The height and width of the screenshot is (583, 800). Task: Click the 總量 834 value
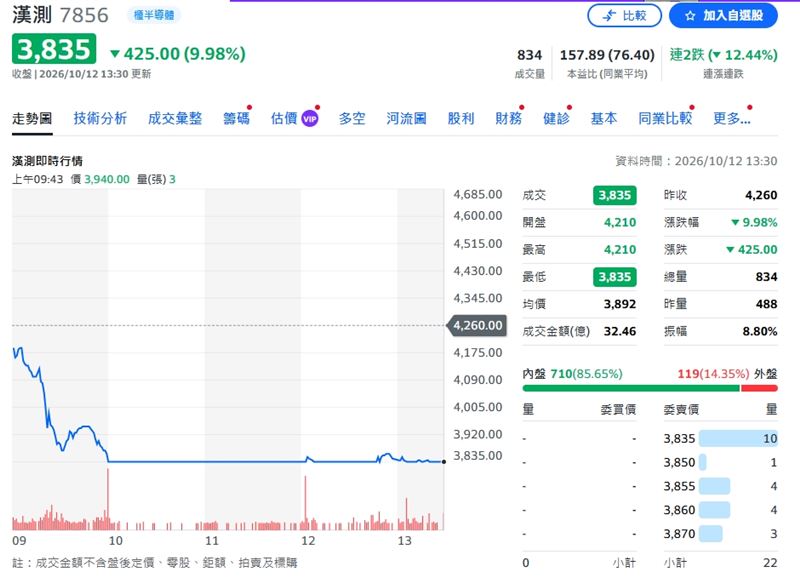(x=766, y=277)
